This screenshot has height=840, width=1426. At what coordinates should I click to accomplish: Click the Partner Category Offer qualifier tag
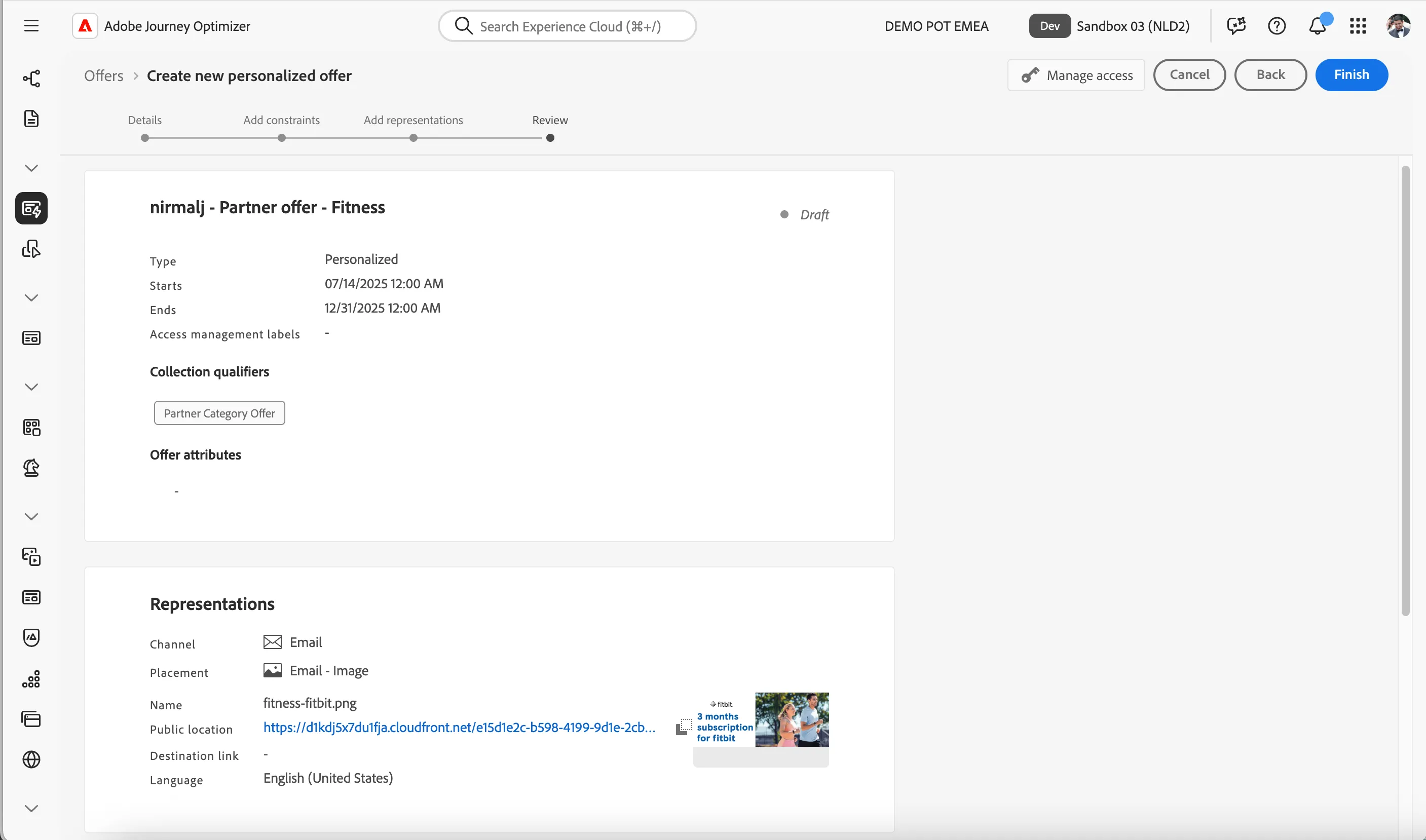219,413
